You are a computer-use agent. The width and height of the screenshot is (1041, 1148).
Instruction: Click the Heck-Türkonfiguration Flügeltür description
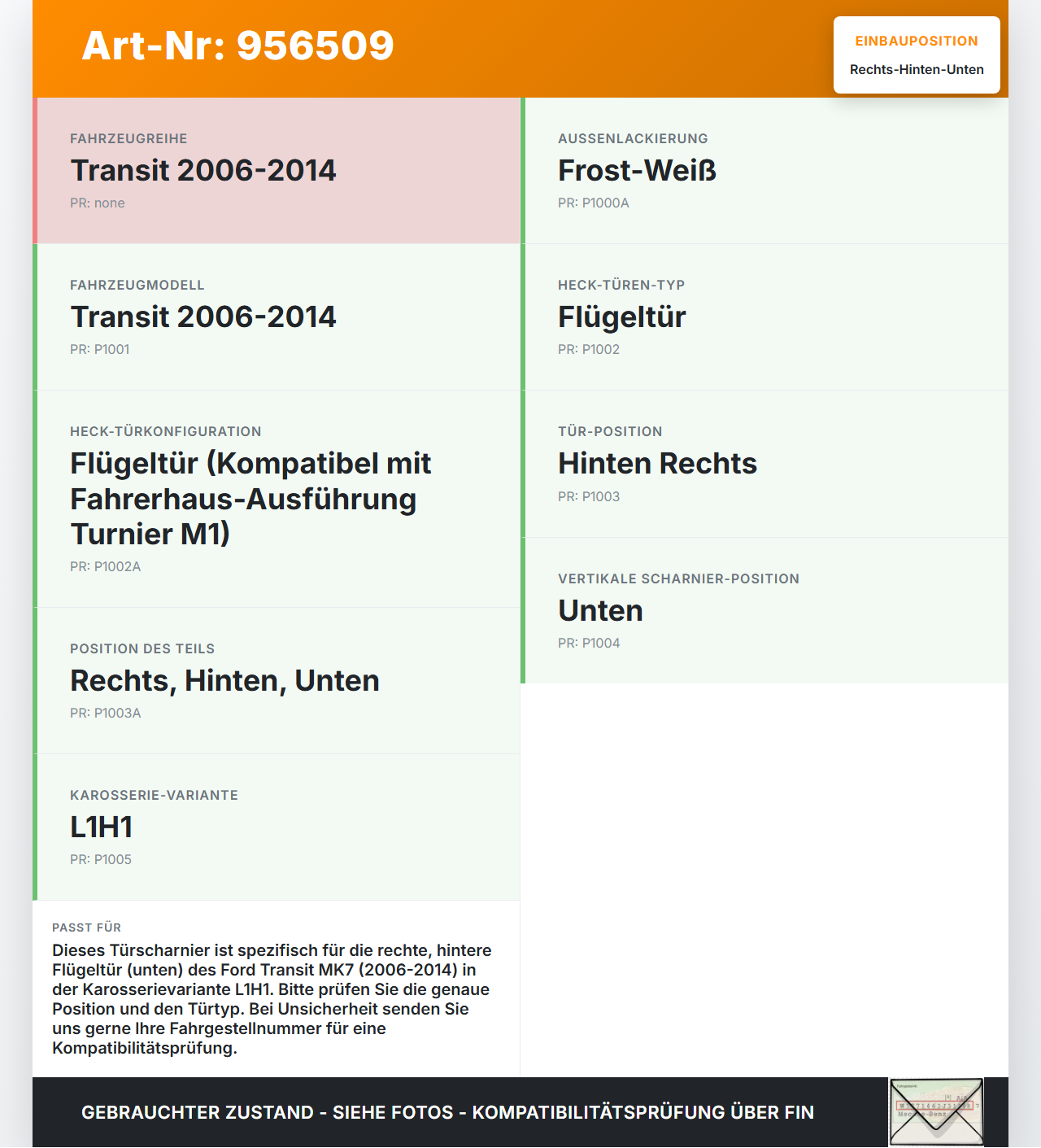pyautogui.click(x=250, y=498)
